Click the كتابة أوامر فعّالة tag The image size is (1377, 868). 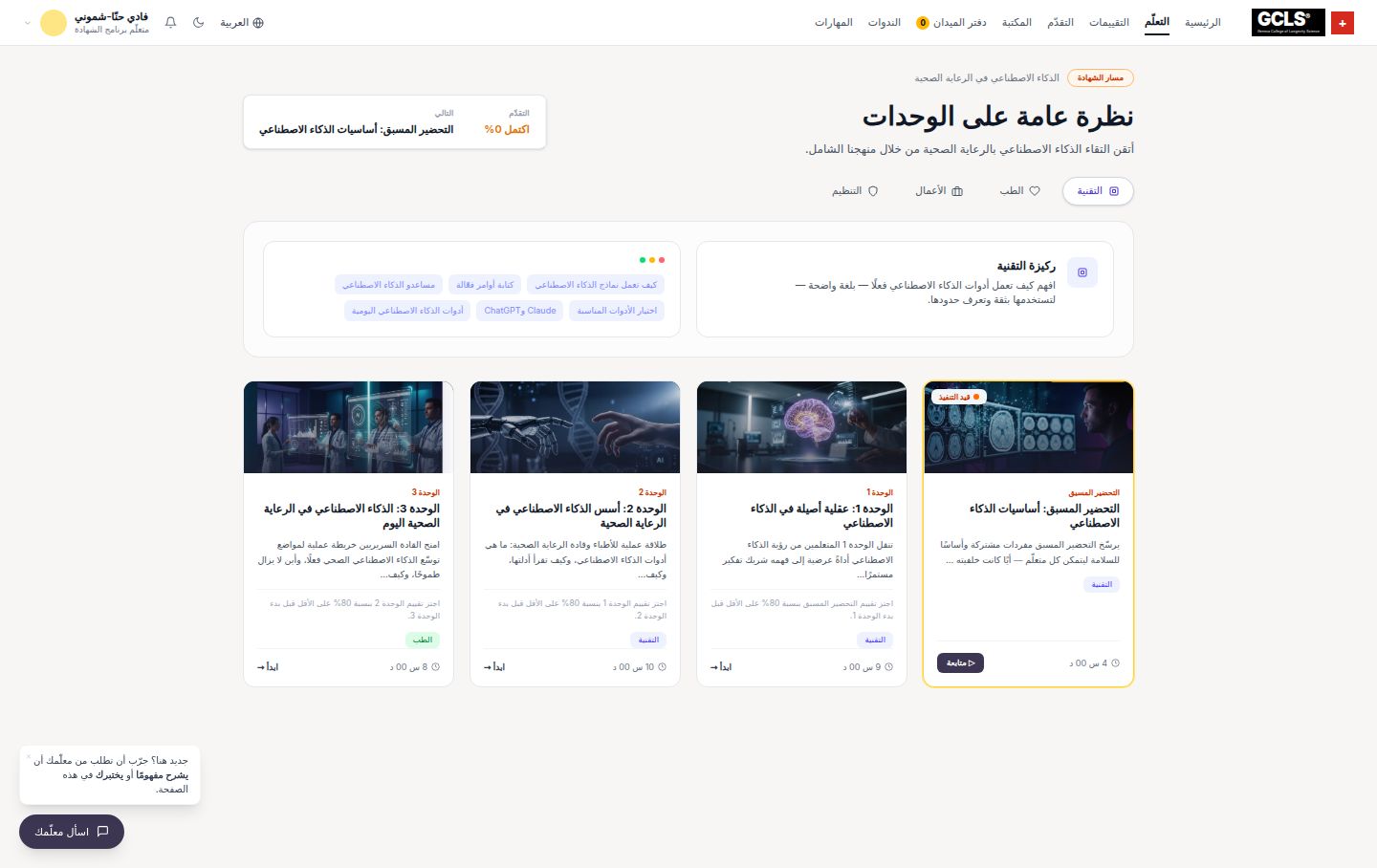point(485,285)
